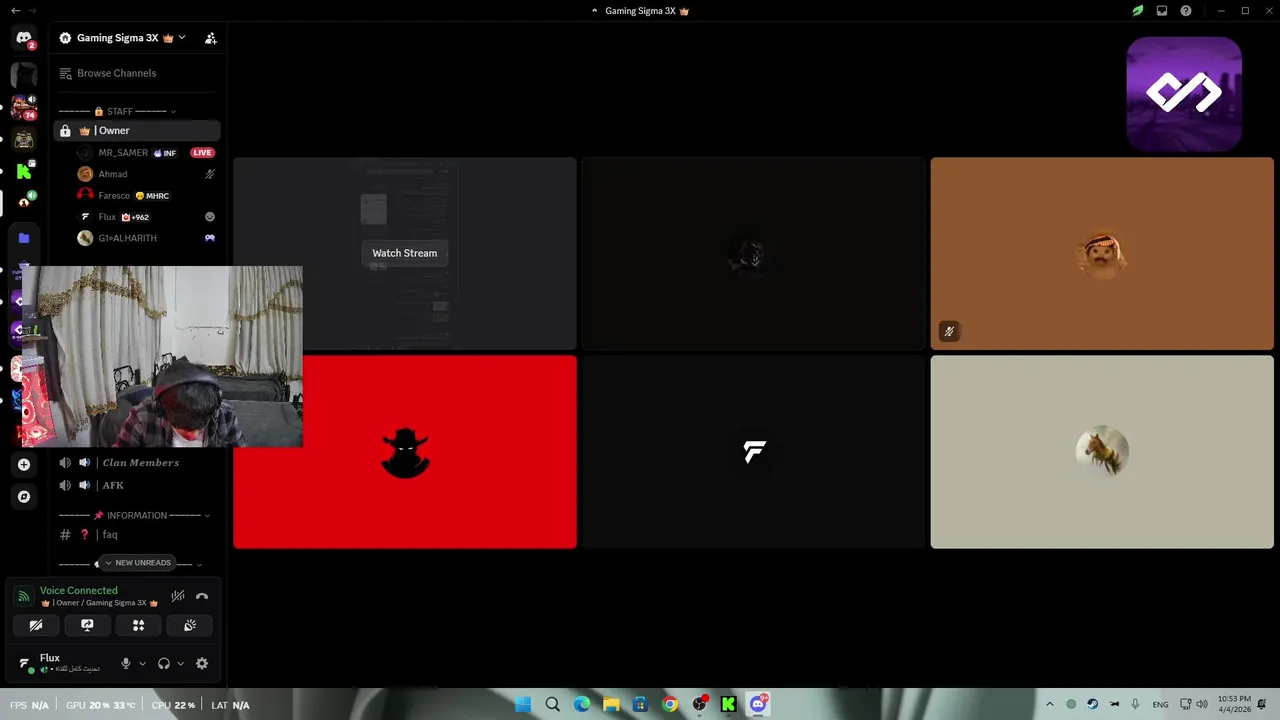Click the green leaf icon in title bar

coord(1137,11)
